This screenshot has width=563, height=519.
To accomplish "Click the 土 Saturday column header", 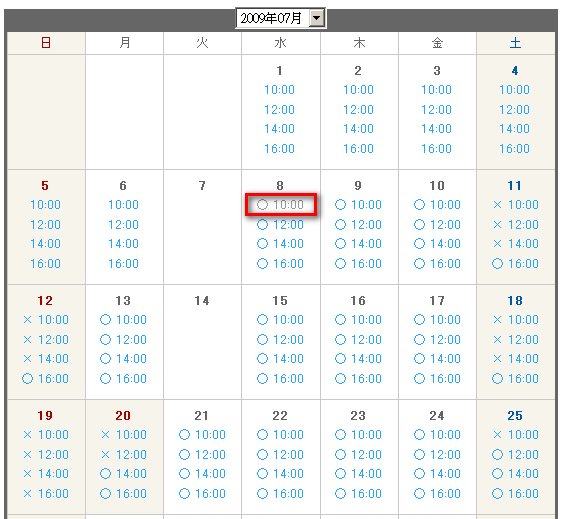I will tap(515, 43).
